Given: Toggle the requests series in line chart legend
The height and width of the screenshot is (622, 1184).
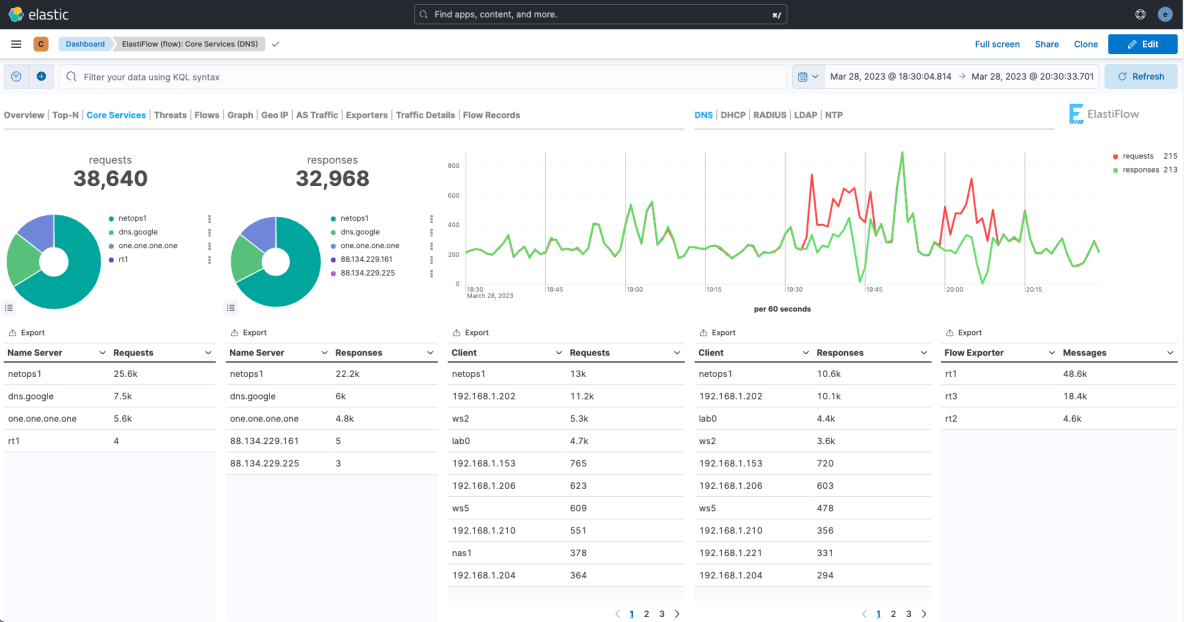Looking at the screenshot, I should 1138,156.
